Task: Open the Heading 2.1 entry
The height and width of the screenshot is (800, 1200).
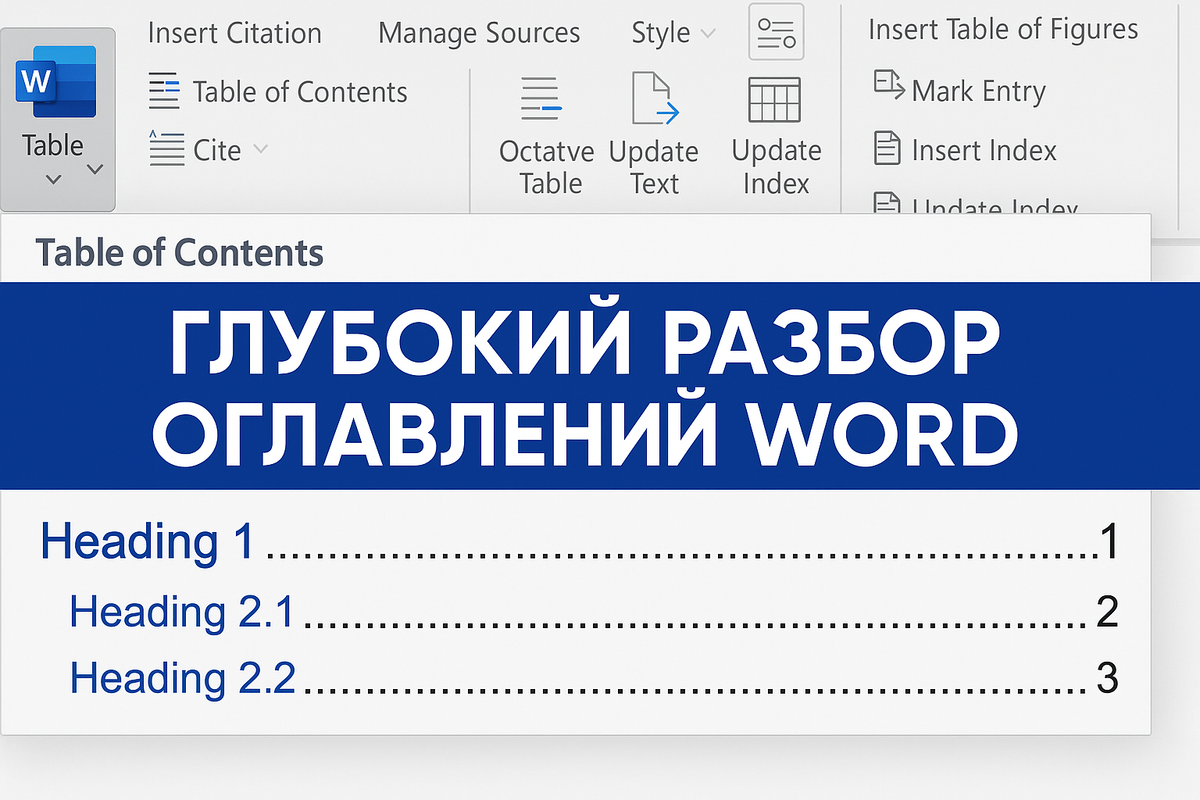Action: click(183, 611)
